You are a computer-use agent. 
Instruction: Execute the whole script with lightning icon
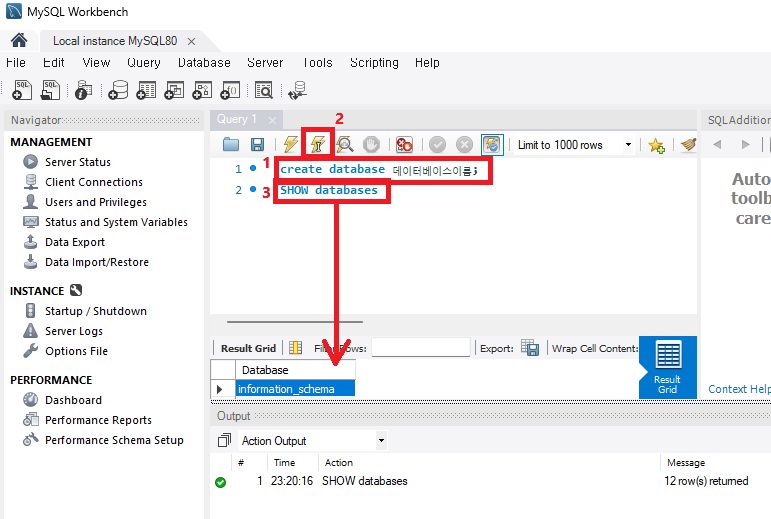coord(291,144)
